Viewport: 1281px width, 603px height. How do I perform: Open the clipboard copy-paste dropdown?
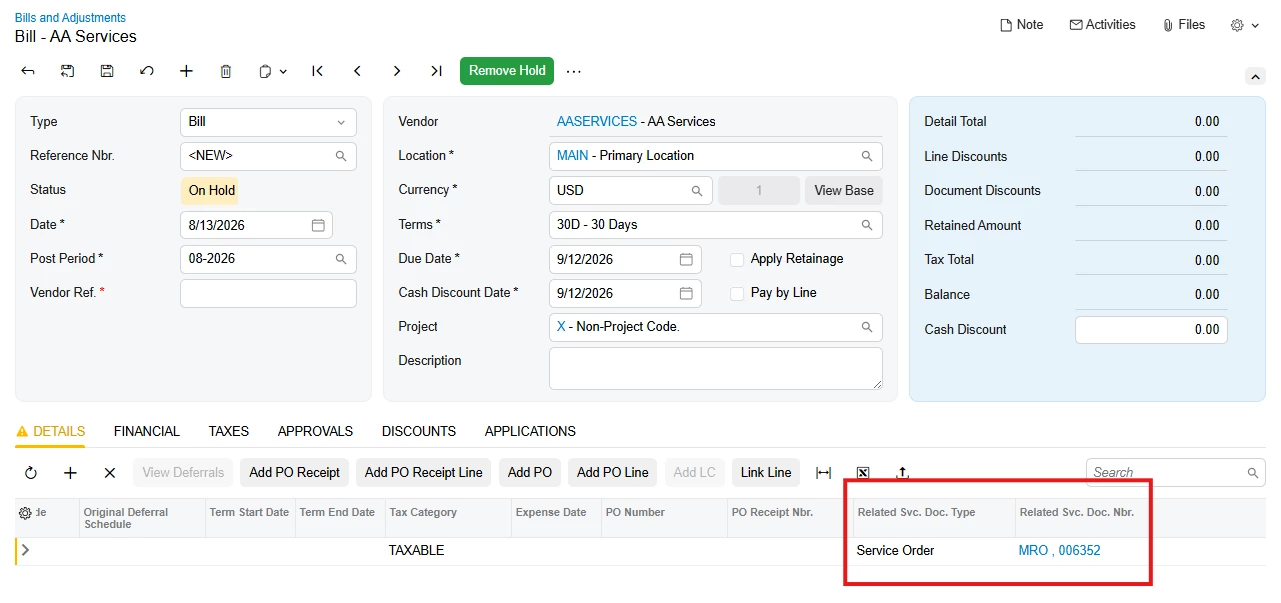[273, 71]
